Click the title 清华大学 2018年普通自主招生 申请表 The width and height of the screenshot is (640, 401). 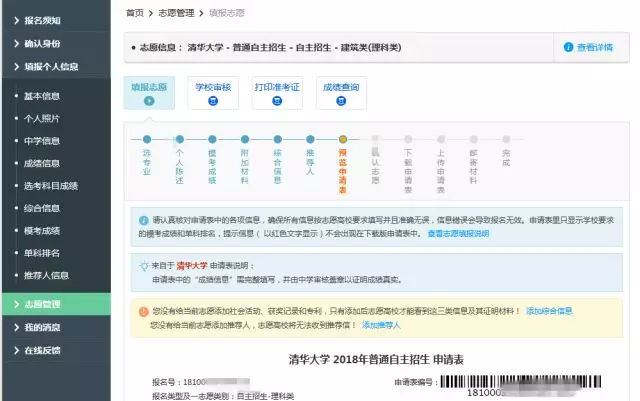pyautogui.click(x=376, y=359)
